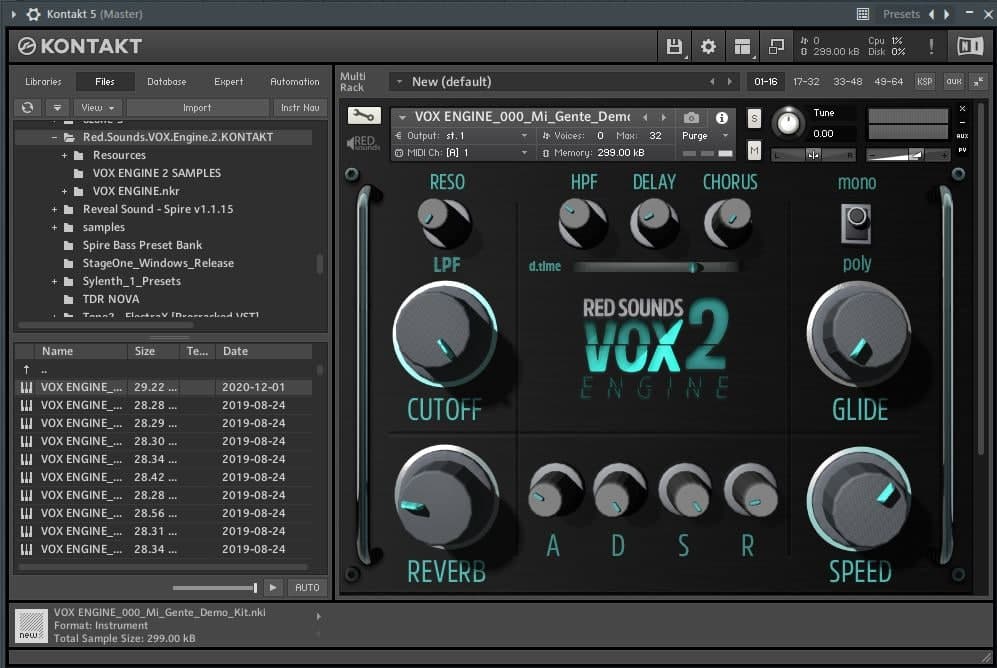997x668 pixels.
Task: Click the NI logo in the header
Action: [970, 46]
